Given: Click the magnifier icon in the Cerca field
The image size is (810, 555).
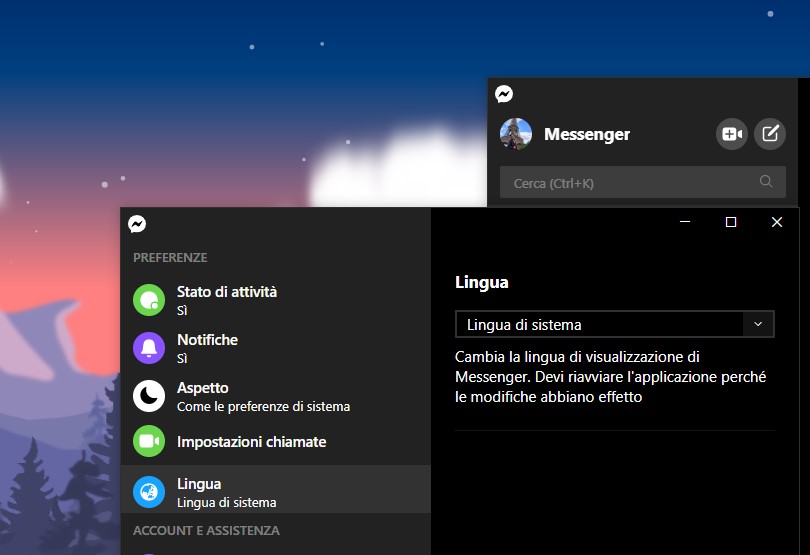Looking at the screenshot, I should coord(766,181).
